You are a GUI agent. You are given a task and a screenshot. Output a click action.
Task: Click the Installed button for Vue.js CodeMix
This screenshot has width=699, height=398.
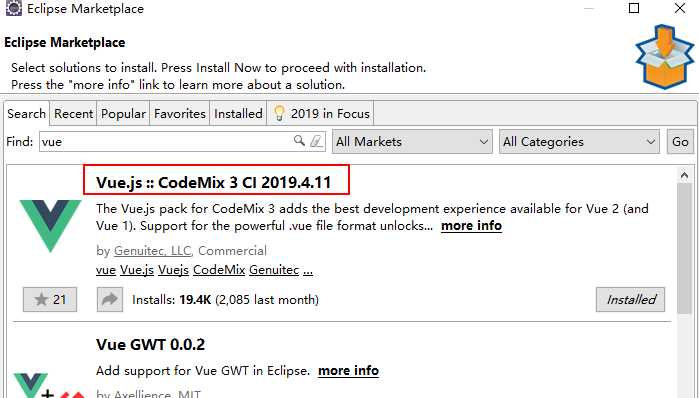tap(630, 300)
